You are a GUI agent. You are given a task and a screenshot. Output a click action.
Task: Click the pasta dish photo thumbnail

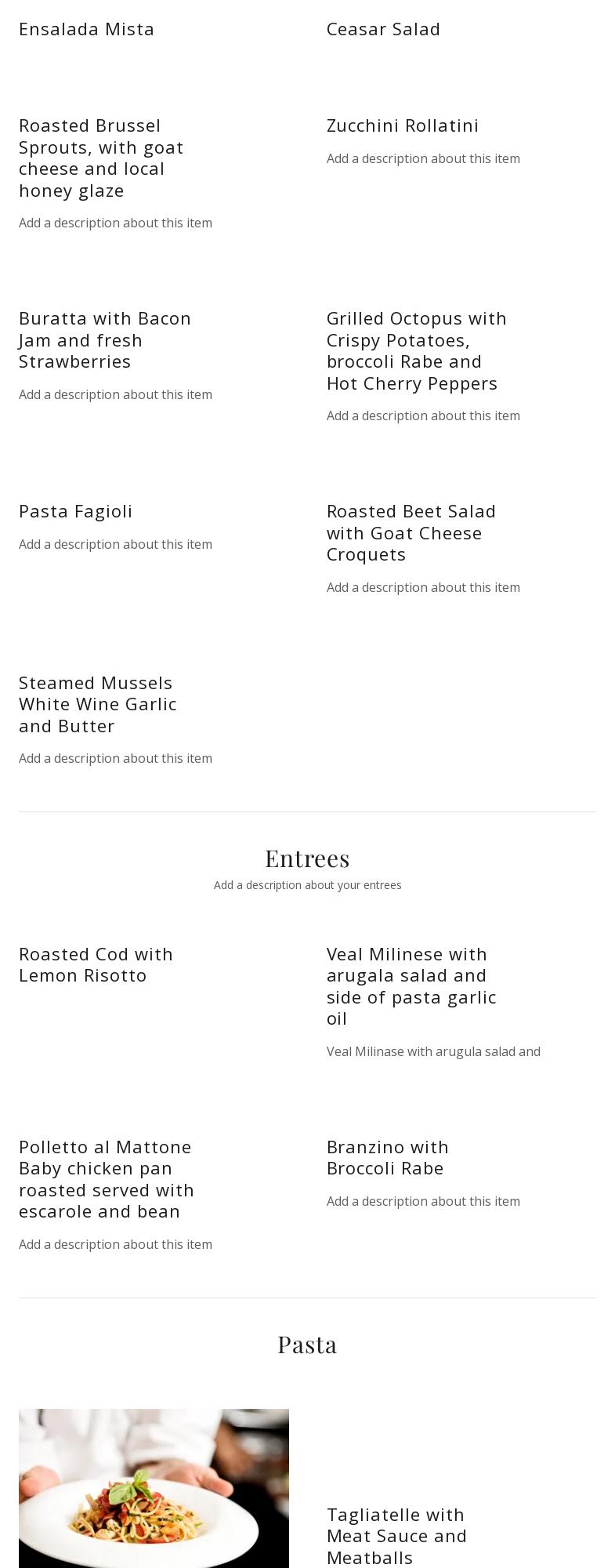coord(154,1488)
